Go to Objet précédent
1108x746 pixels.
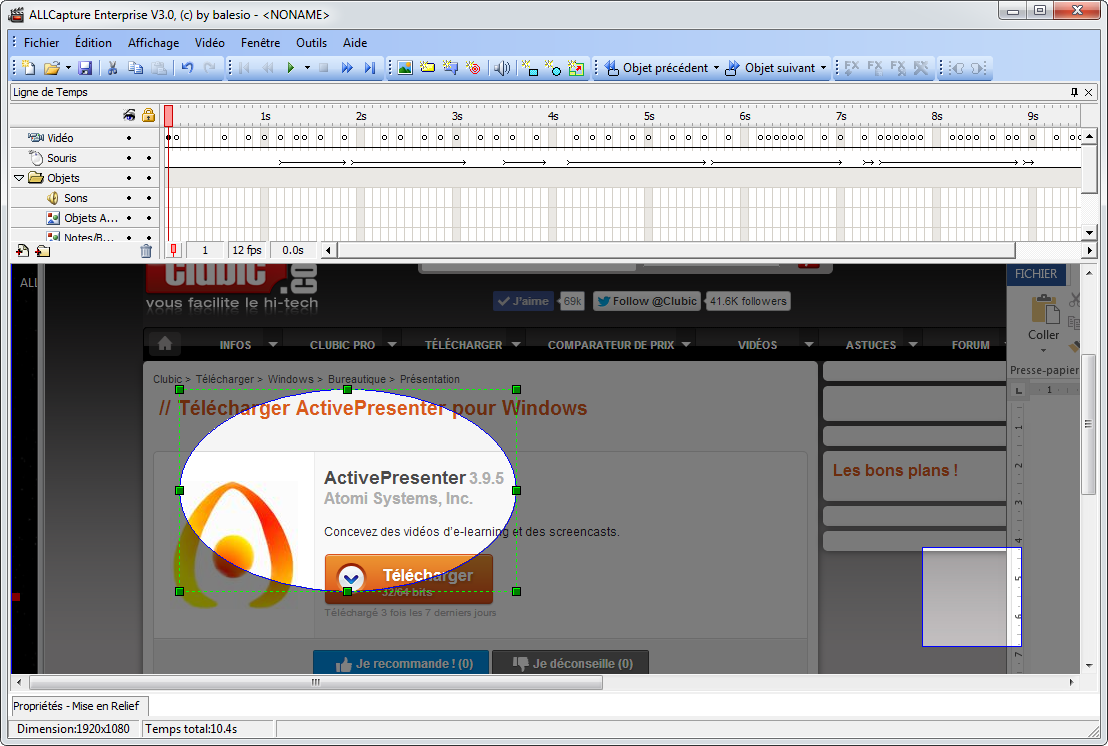[x=656, y=68]
